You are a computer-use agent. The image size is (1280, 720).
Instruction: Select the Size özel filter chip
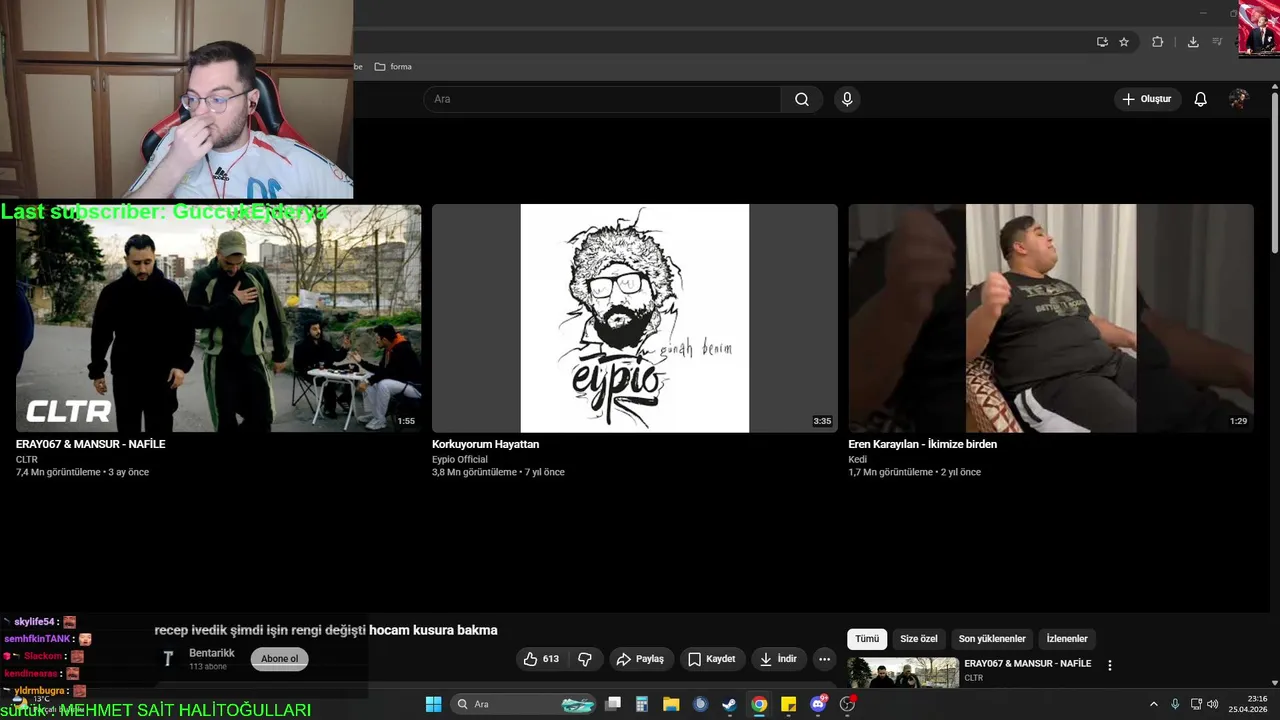[x=919, y=639]
